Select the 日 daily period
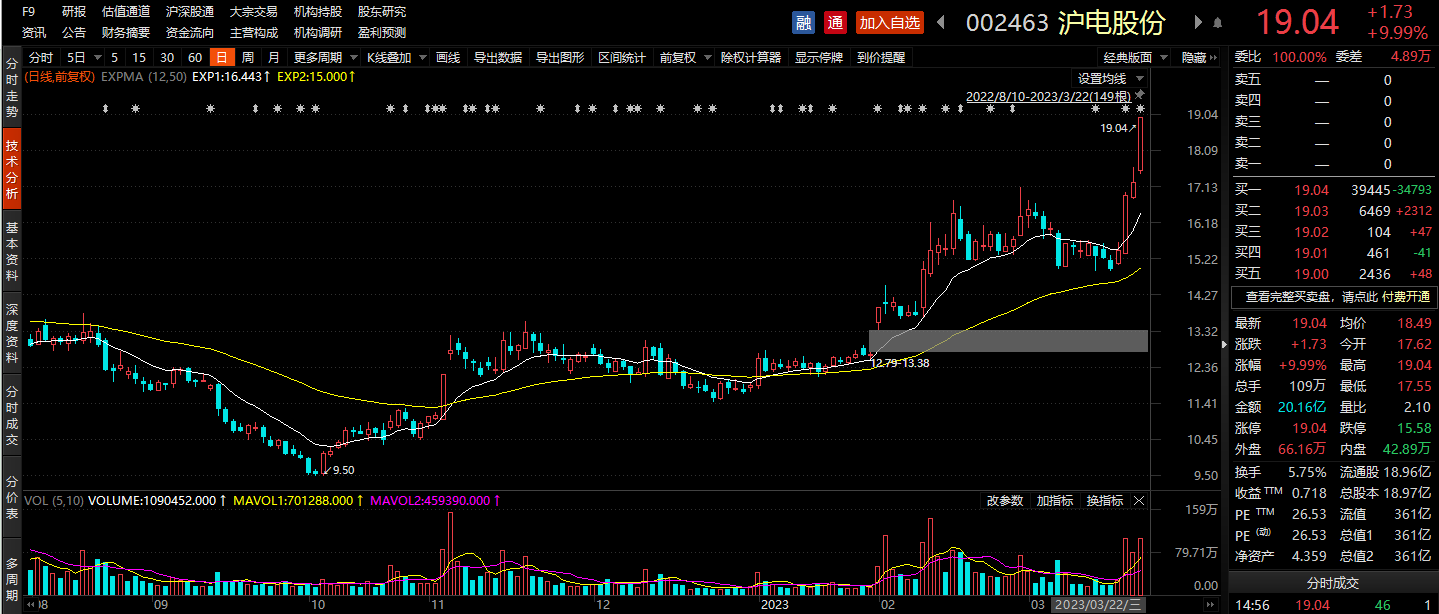1439x614 pixels. coord(221,57)
